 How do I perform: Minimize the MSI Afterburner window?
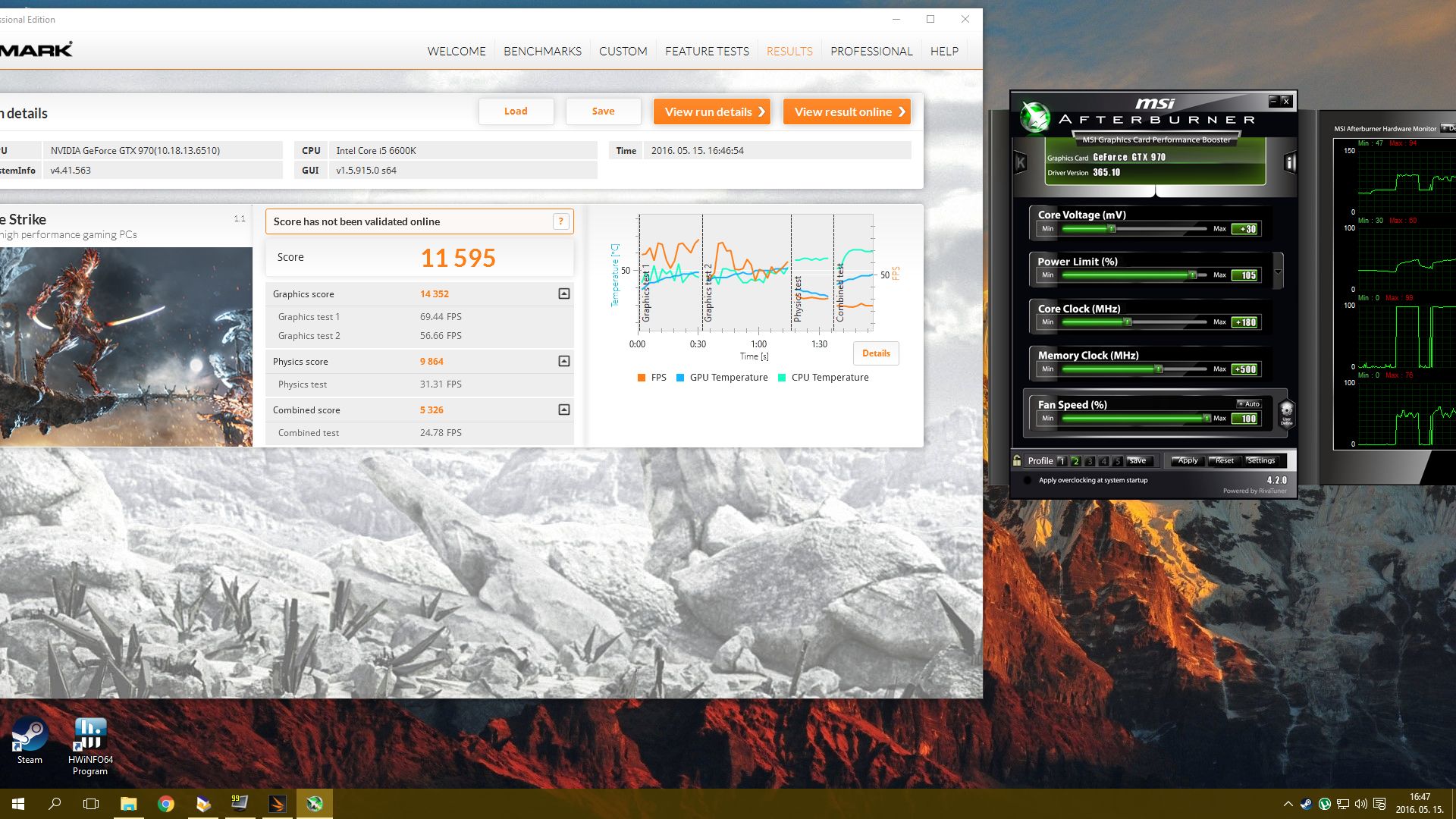pos(1273,100)
